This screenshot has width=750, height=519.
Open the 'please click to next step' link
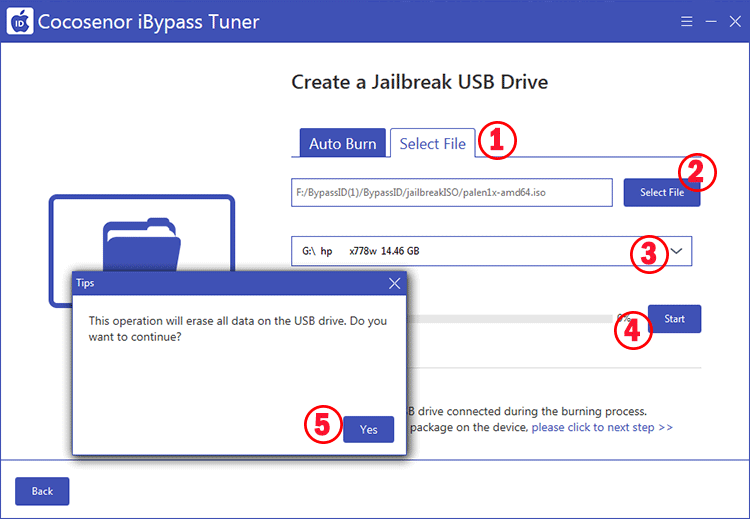tap(602, 427)
